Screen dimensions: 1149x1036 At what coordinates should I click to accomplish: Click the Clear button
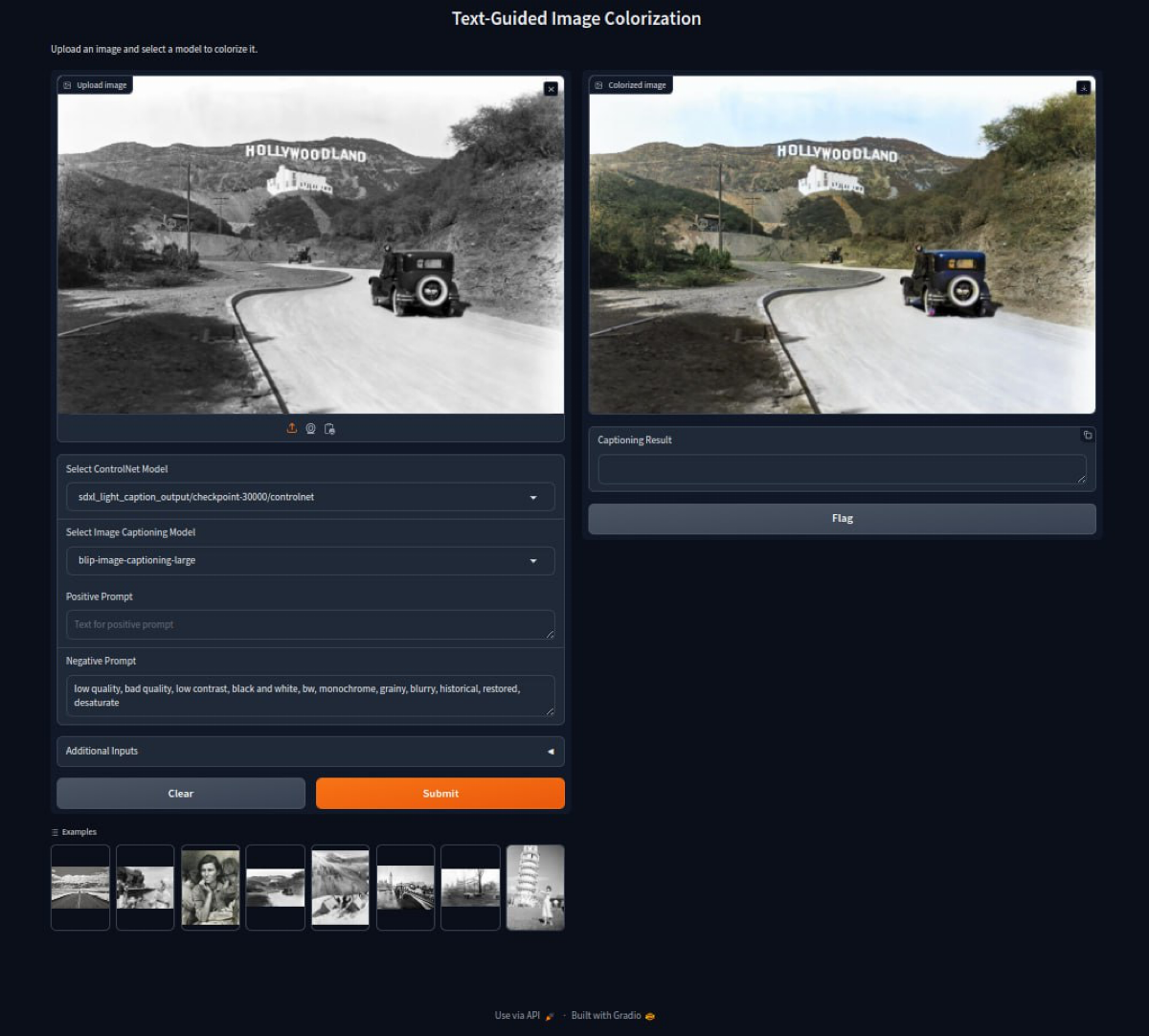[181, 794]
